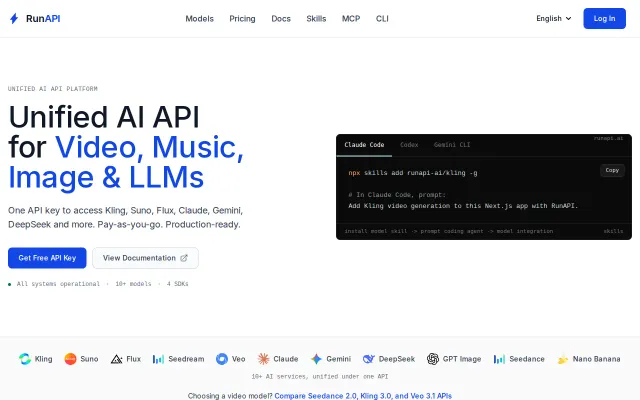Click the Claude starburst logo icon

(263, 359)
